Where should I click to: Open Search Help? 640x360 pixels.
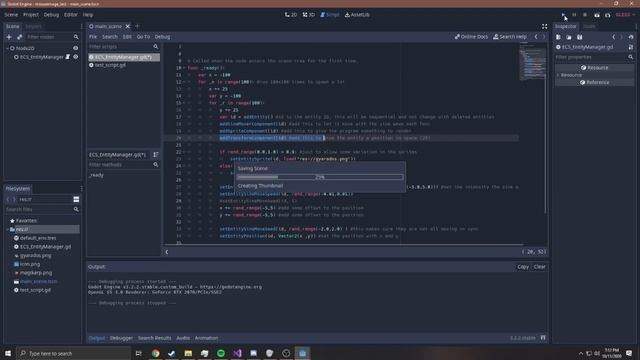(510, 37)
